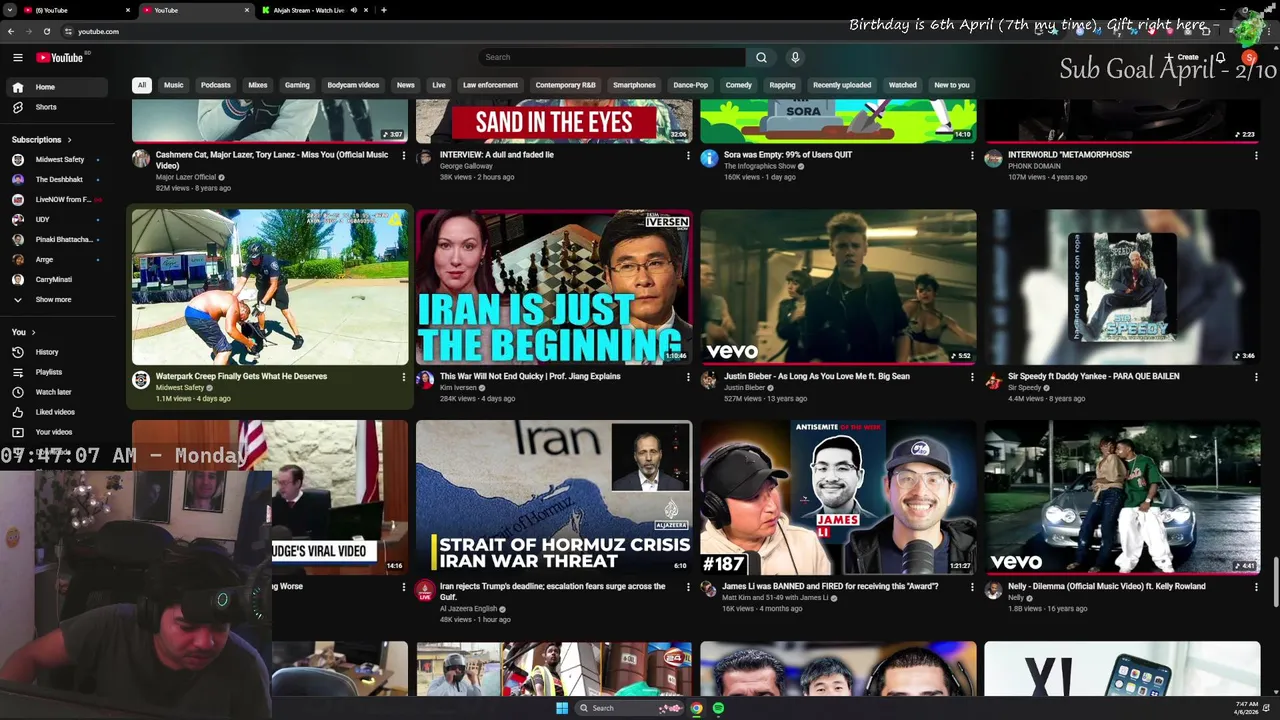Reload the page with the refresh icon
Viewport: 1280px width, 720px height.
(x=47, y=31)
